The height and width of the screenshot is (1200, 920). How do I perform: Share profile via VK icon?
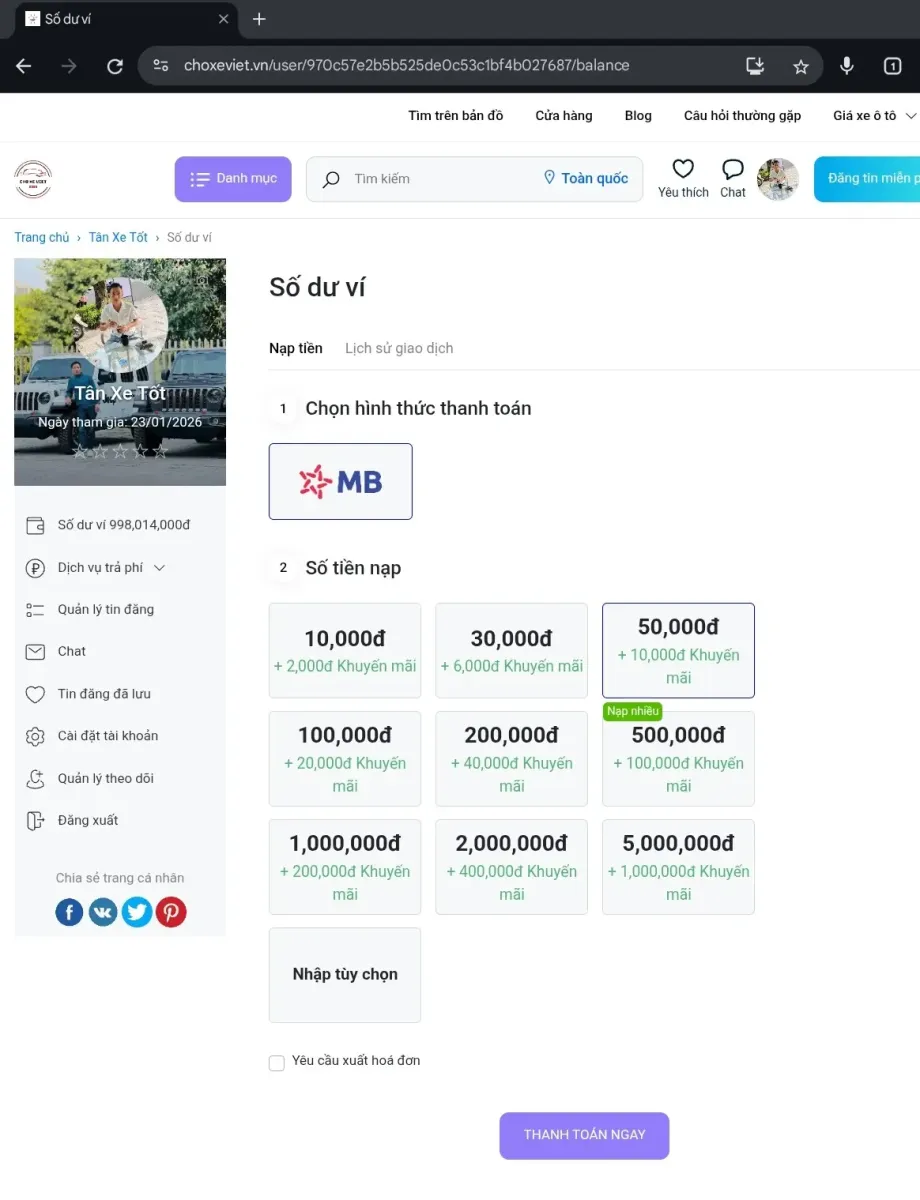[x=103, y=912]
